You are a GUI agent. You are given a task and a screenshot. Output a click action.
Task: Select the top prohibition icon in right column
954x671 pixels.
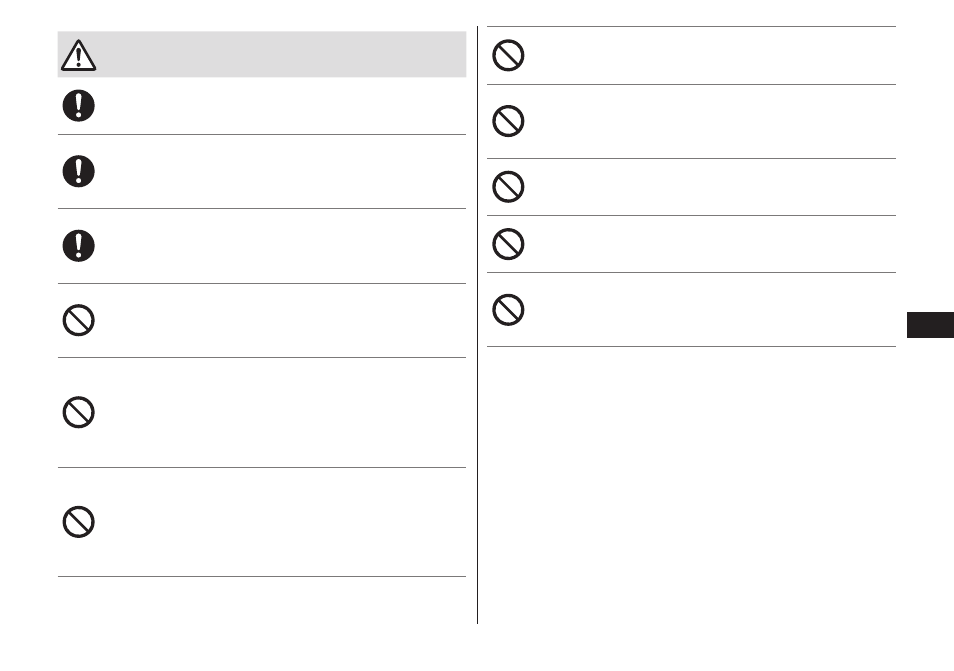tap(508, 55)
